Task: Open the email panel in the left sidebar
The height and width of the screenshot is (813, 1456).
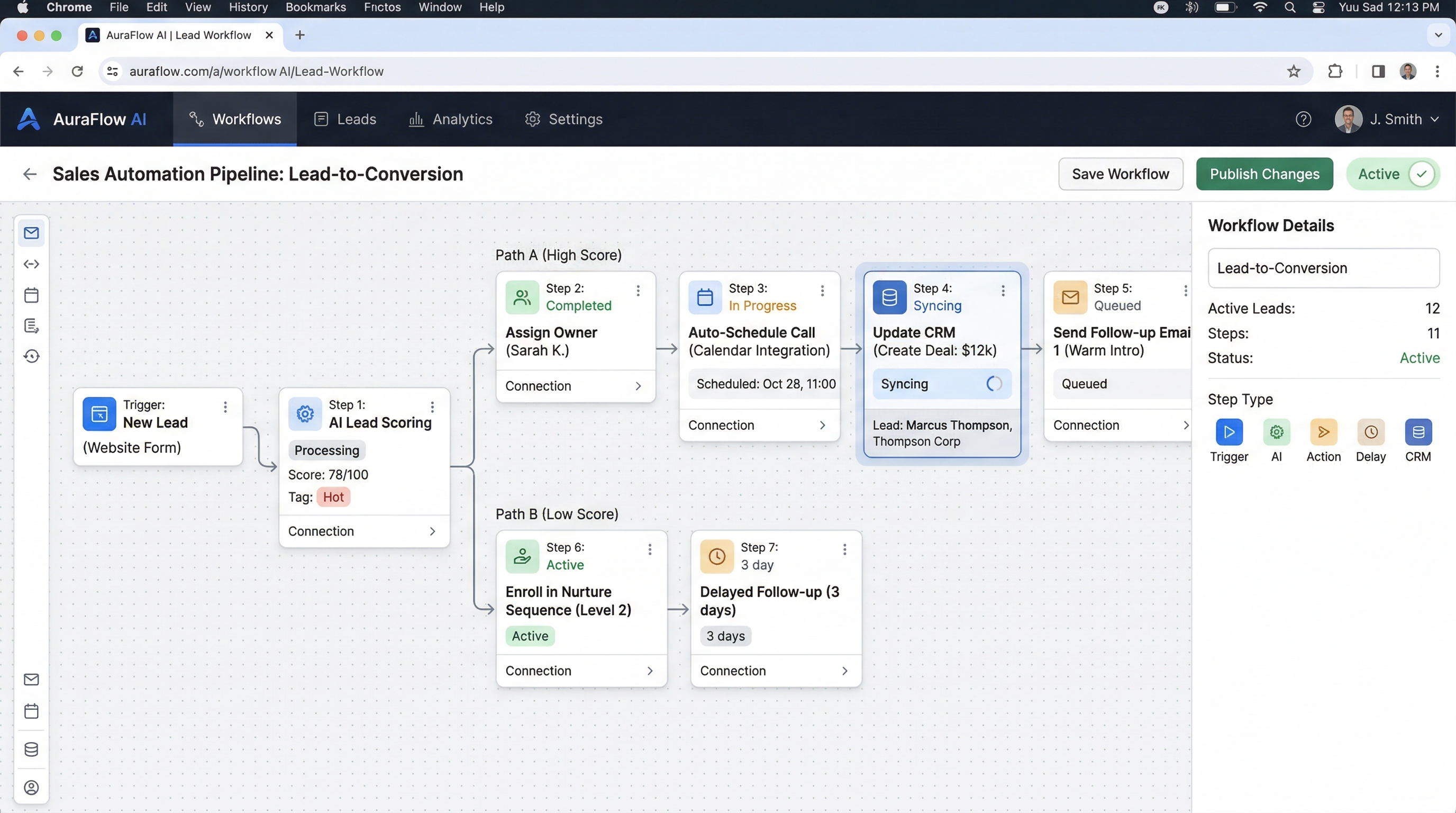Action: (31, 232)
